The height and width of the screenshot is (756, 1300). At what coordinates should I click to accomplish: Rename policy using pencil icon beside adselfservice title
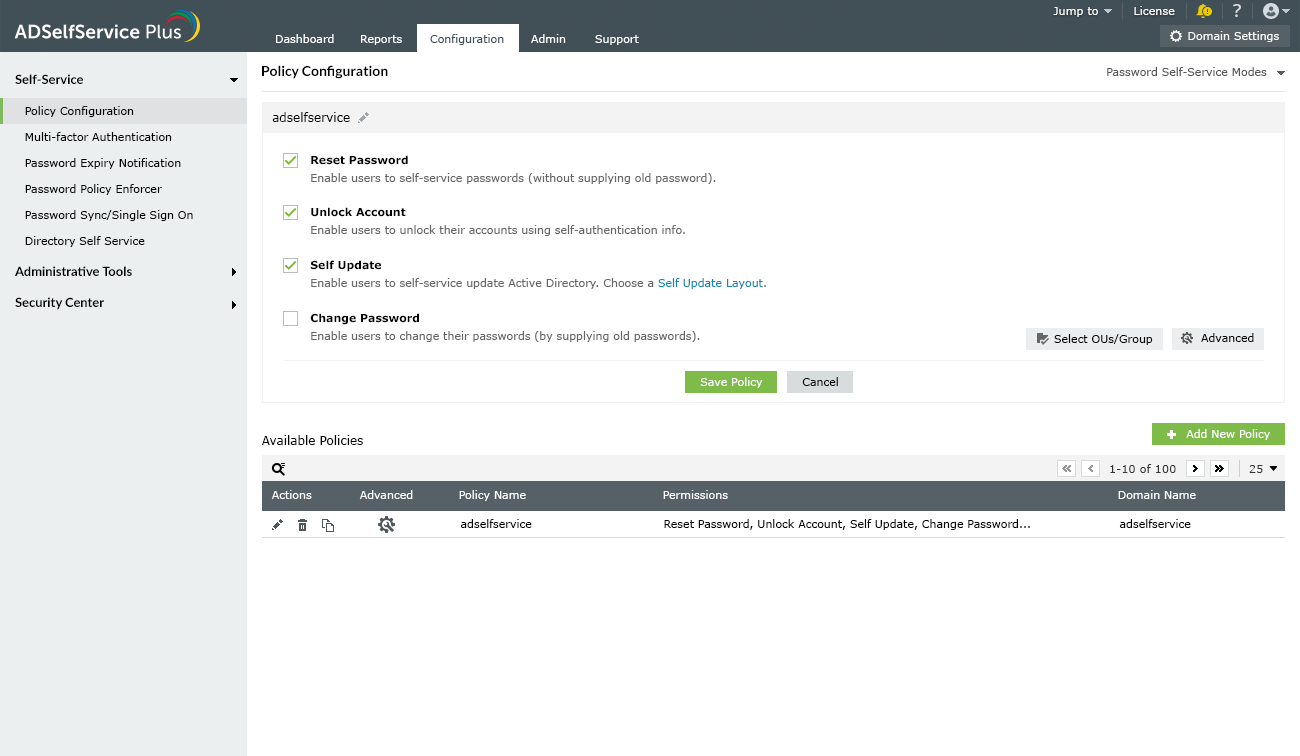click(363, 118)
